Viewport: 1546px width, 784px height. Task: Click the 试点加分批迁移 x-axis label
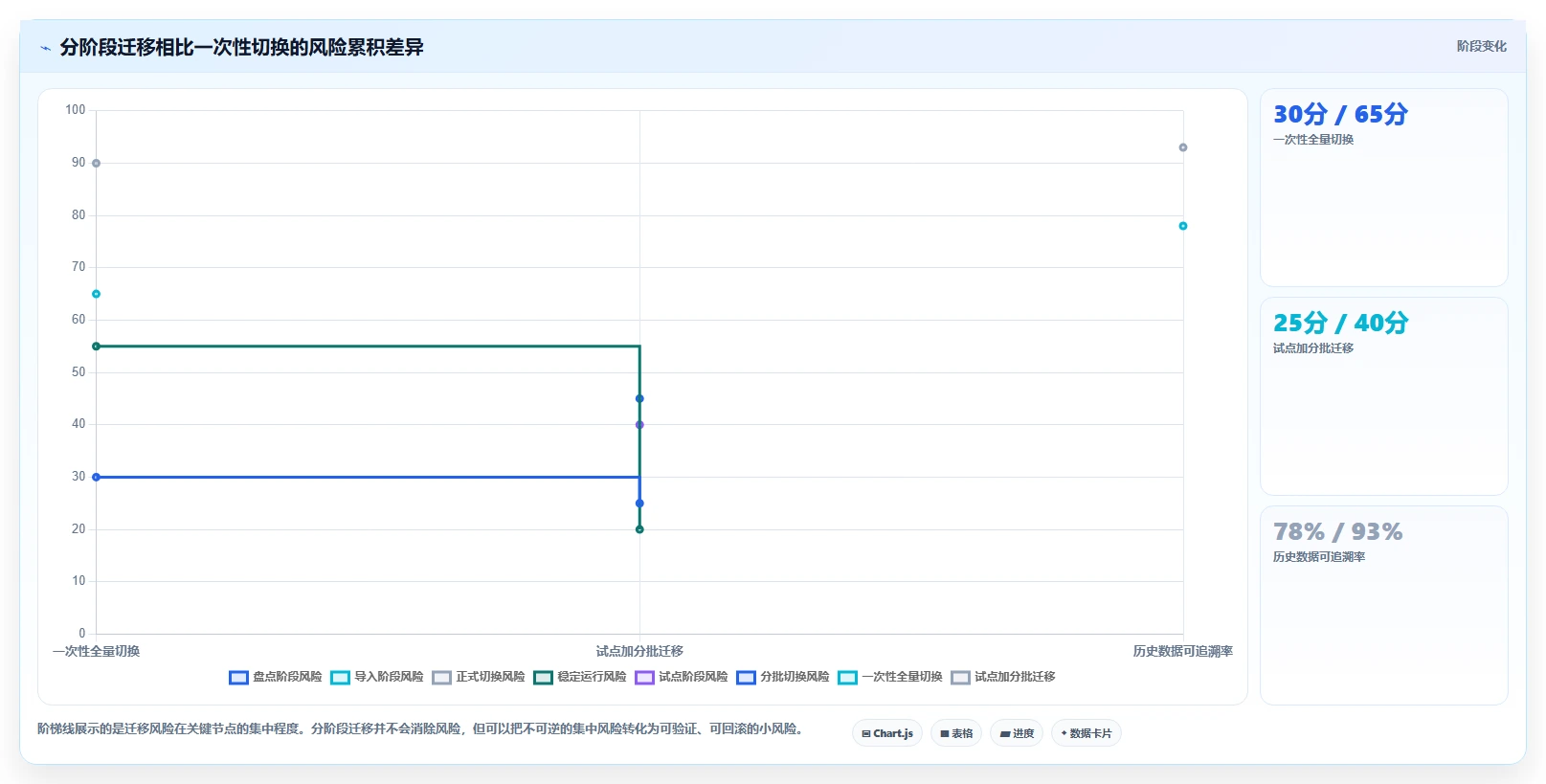(x=639, y=651)
